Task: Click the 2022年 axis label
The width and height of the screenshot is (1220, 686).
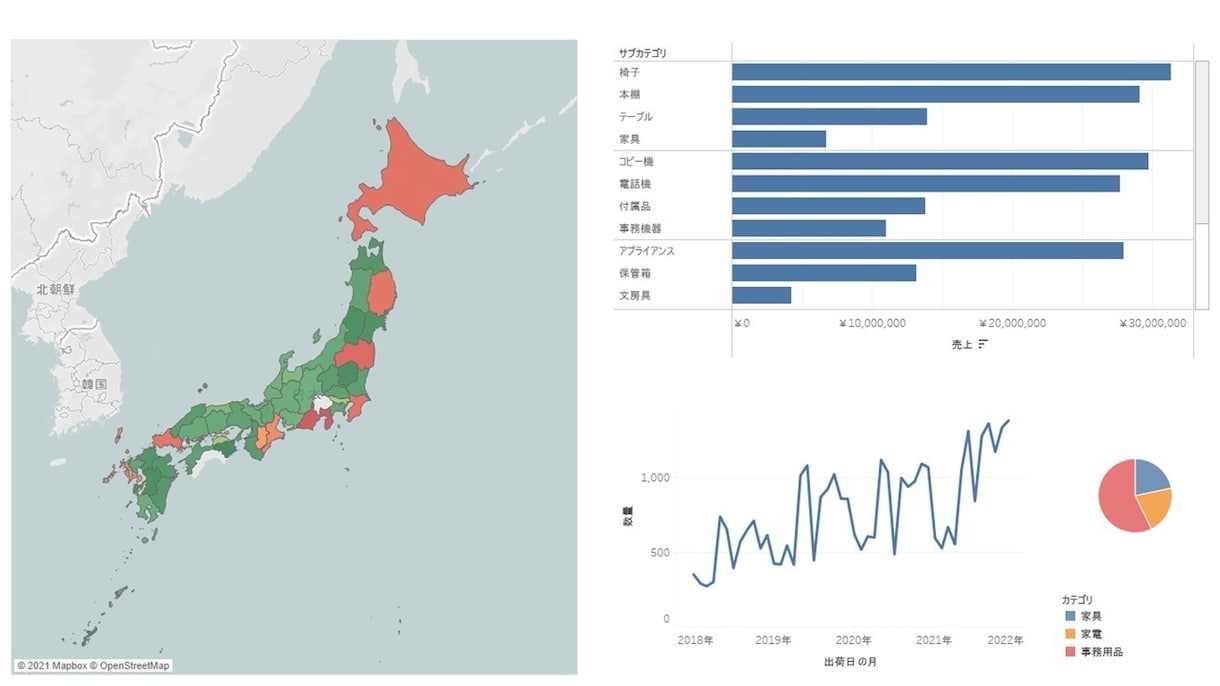Action: tap(1005, 640)
